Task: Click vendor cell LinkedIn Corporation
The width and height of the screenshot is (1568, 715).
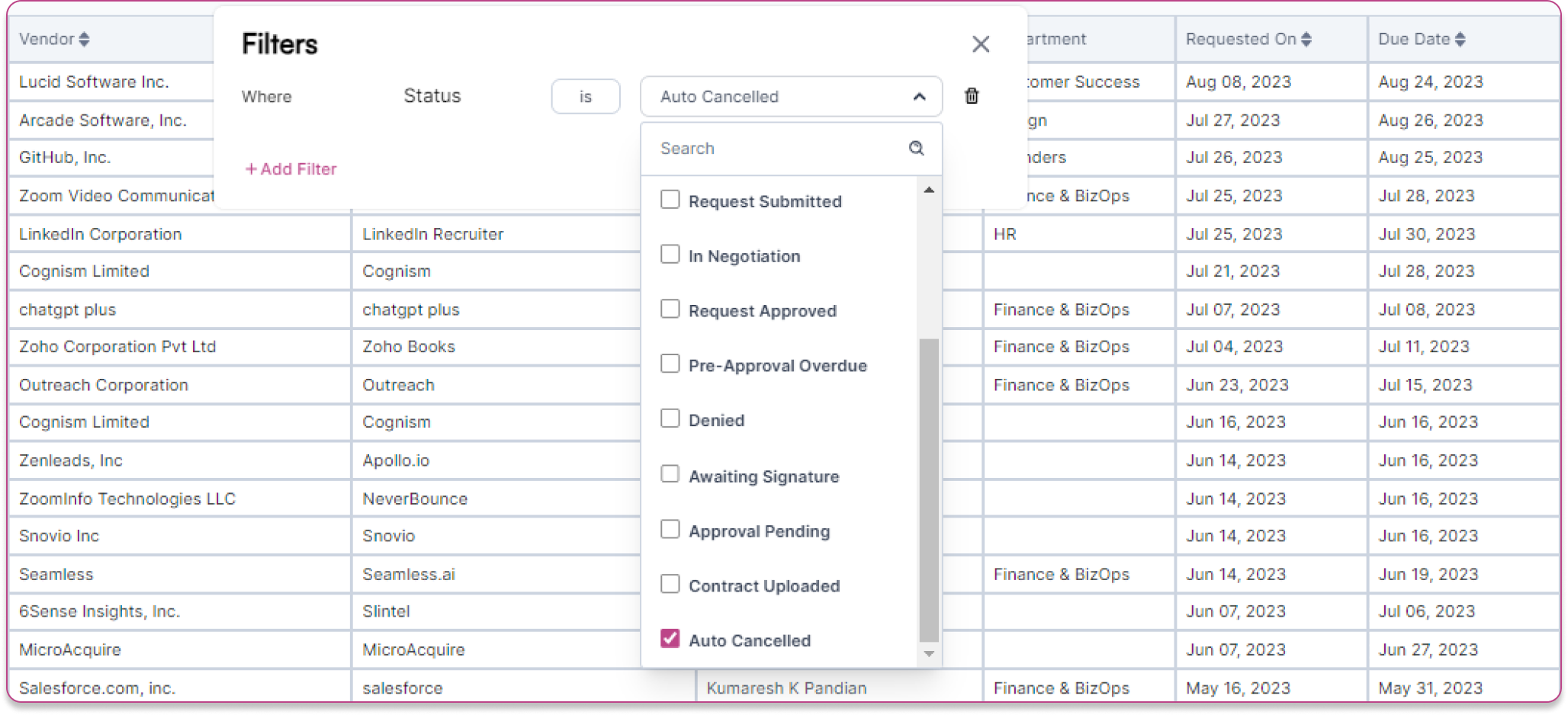Action: [x=101, y=234]
